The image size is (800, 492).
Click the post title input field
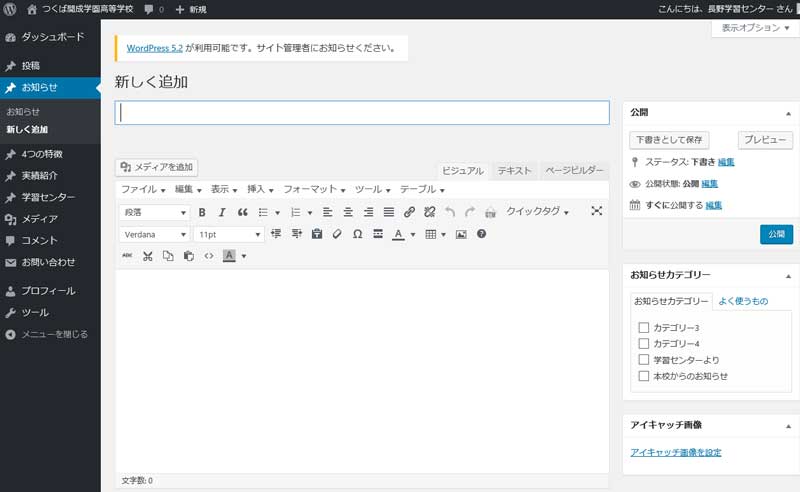362,112
